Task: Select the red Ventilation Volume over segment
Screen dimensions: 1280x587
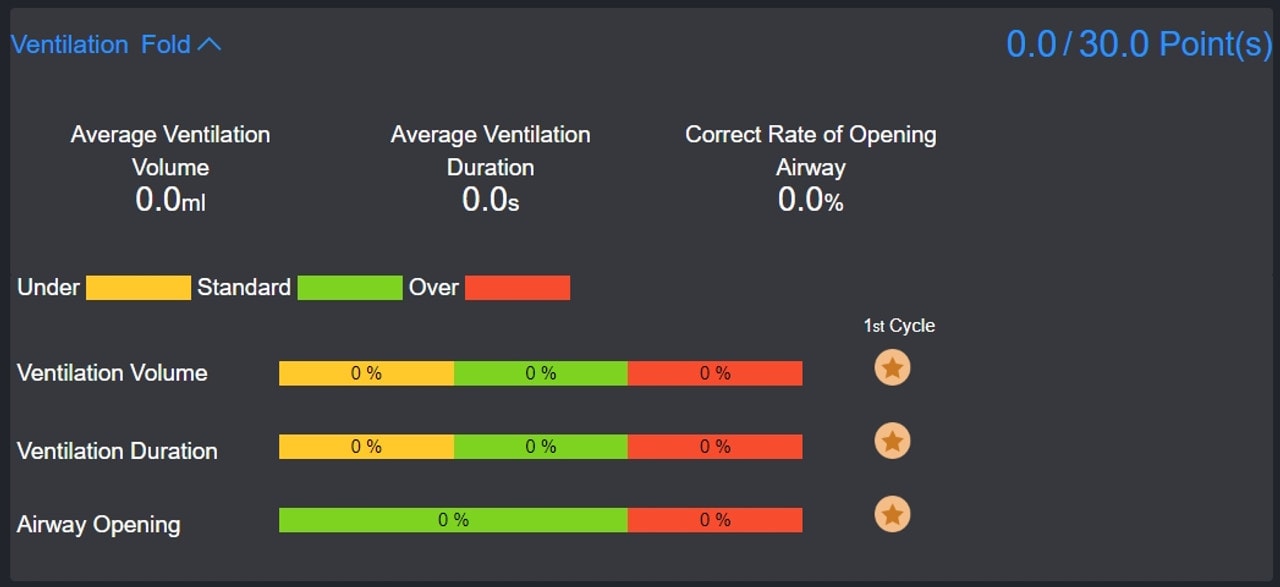Action: pyautogui.click(x=715, y=373)
